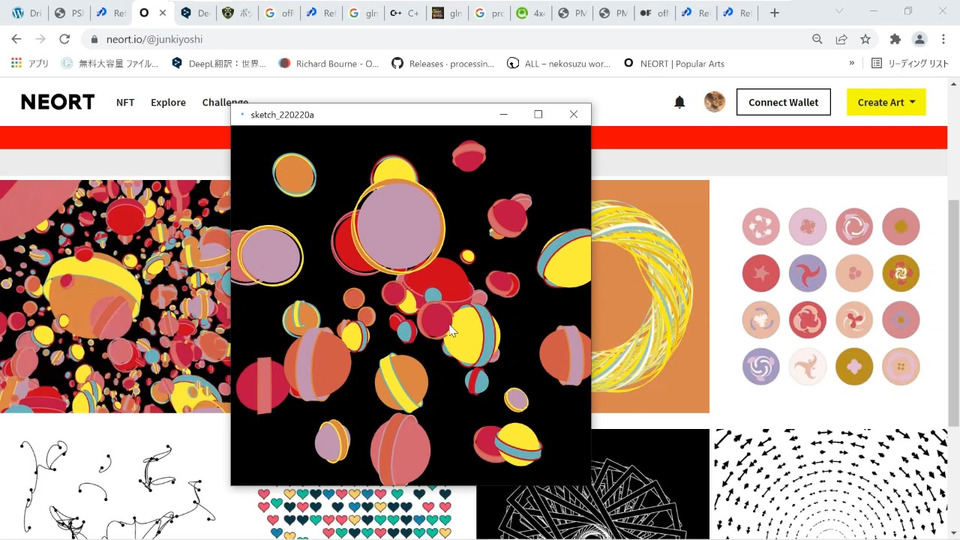Open the black curly lines artwork thumbnail
The width and height of the screenshot is (960, 540).
(x=115, y=484)
